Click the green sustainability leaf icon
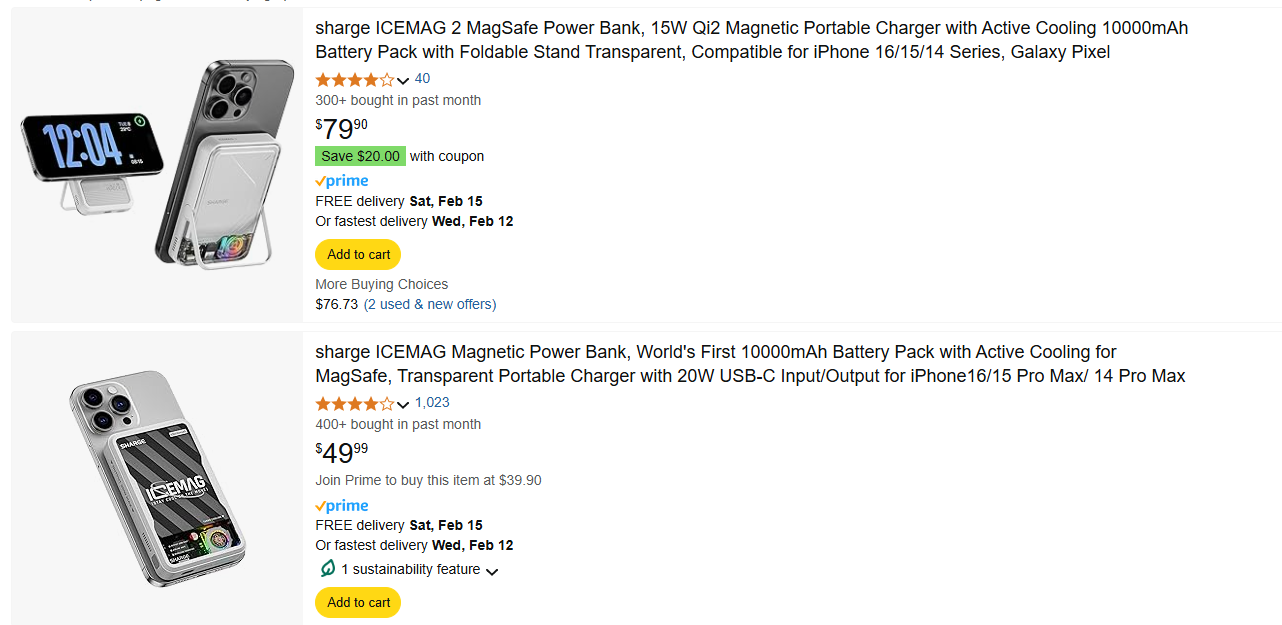Image resolution: width=1282 pixels, height=625 pixels. click(327, 569)
